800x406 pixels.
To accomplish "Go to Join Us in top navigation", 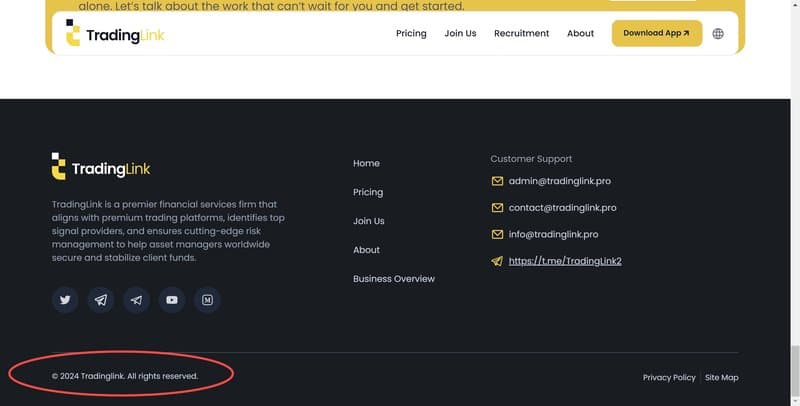I will pyautogui.click(x=460, y=33).
